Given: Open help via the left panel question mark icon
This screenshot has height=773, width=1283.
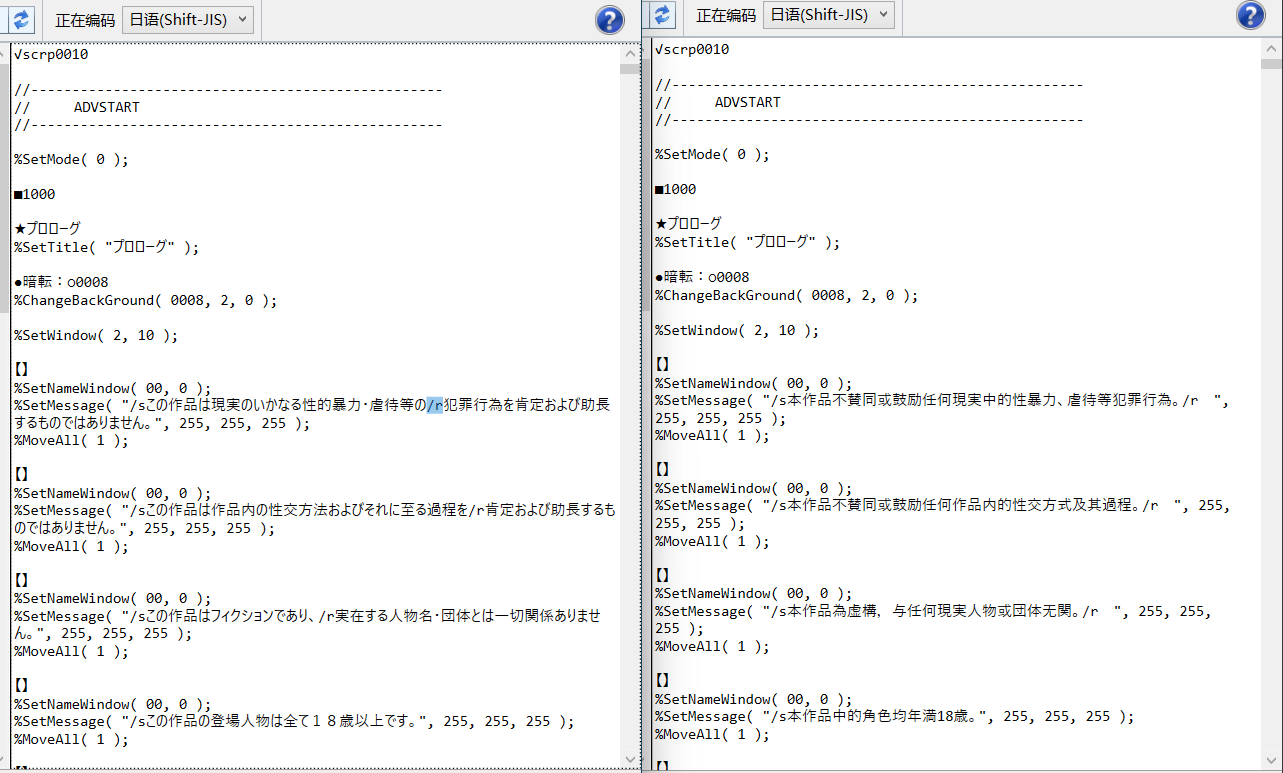Looking at the screenshot, I should coord(609,19).
